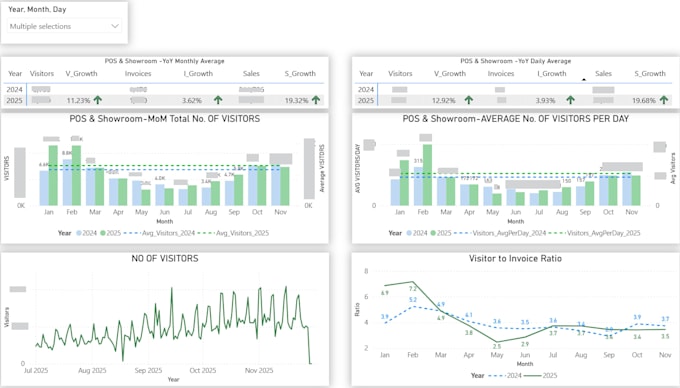Select the 11.23% growth cell
The width and height of the screenshot is (680, 388).
click(x=78, y=101)
